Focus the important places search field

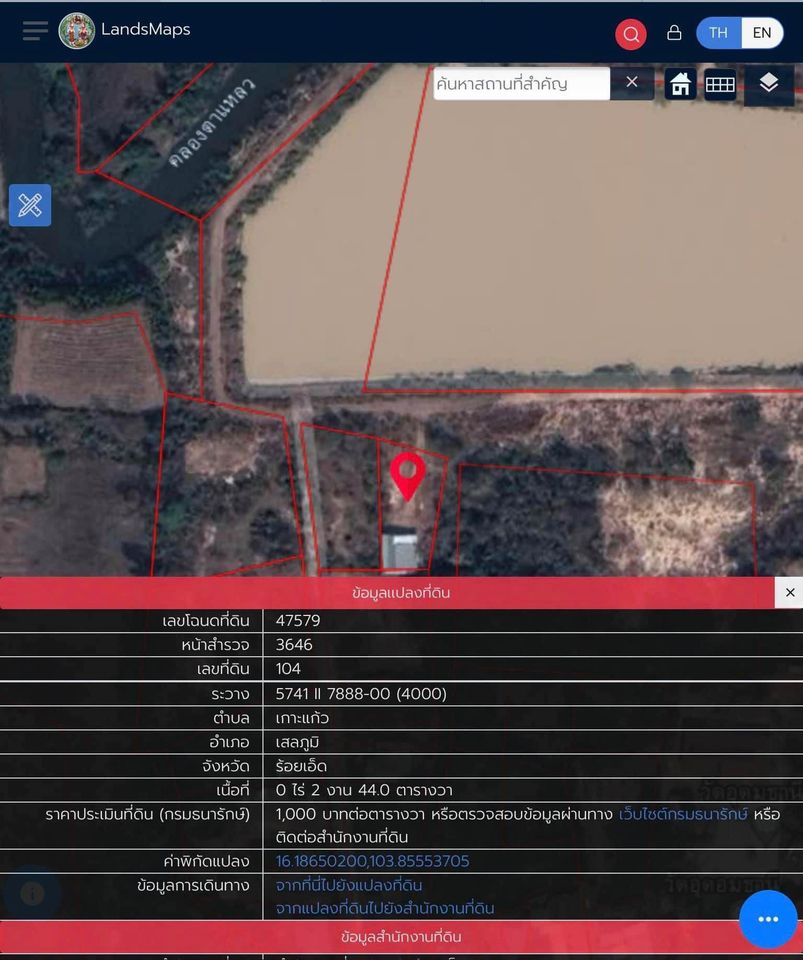[x=521, y=83]
